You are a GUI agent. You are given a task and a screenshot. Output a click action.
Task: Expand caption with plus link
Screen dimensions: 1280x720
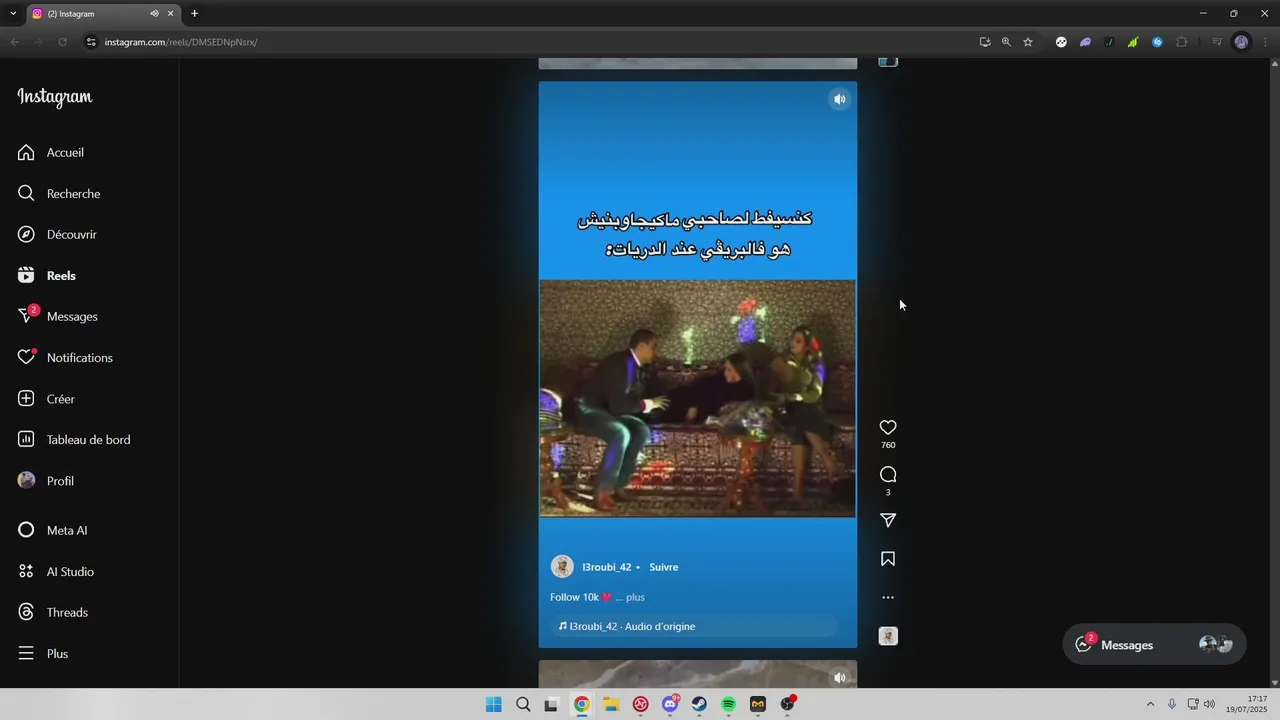(636, 597)
